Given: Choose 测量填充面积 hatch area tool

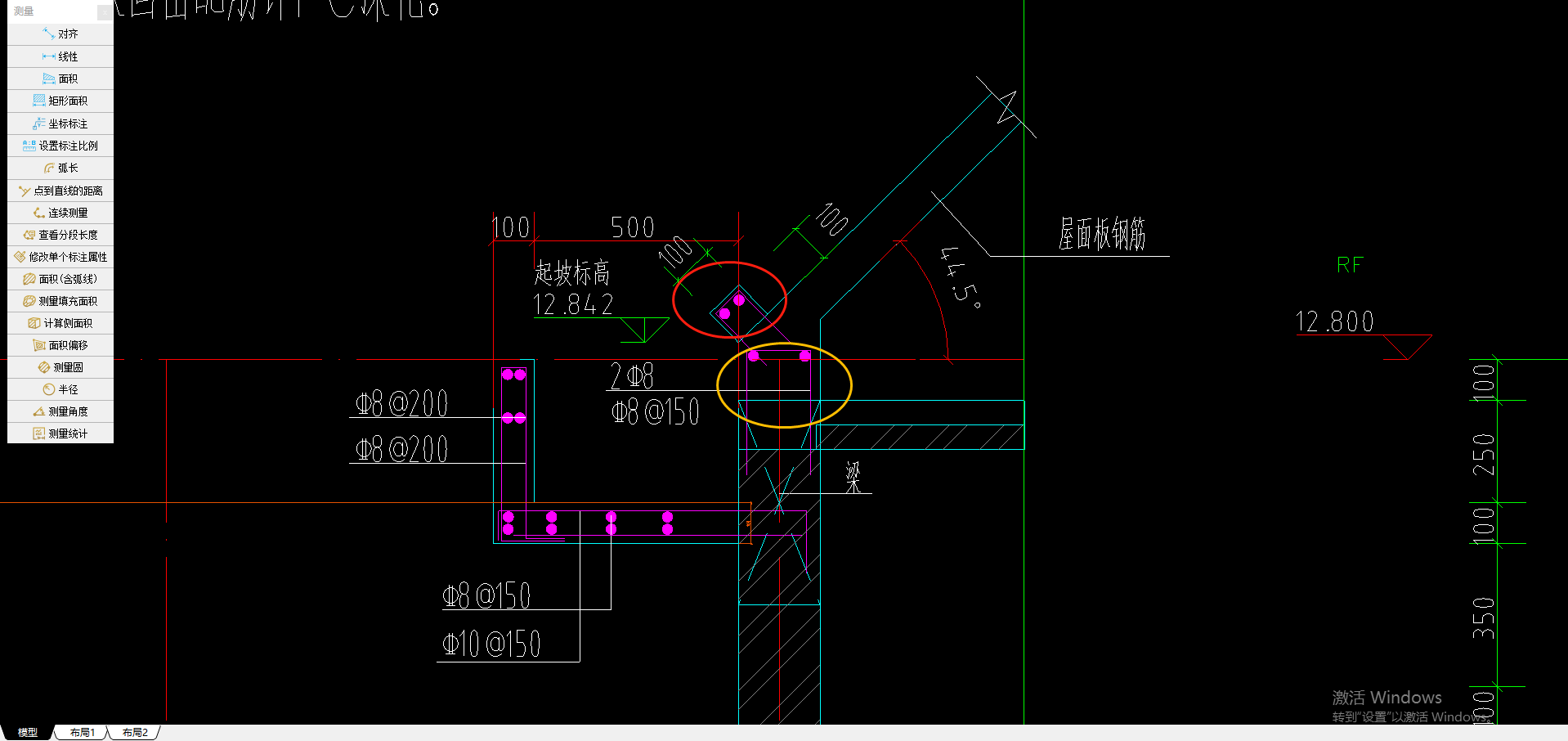Looking at the screenshot, I should 60,301.
